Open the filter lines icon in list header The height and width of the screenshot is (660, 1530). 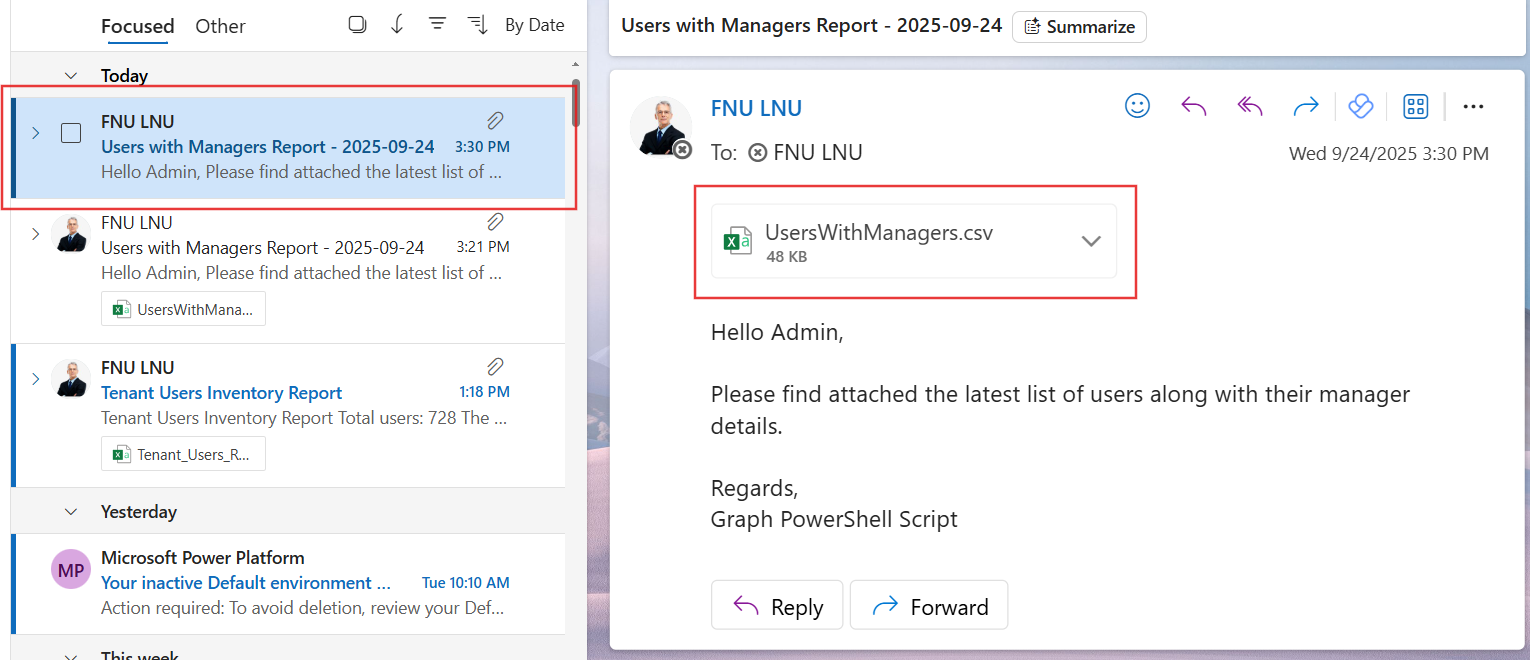tap(437, 25)
